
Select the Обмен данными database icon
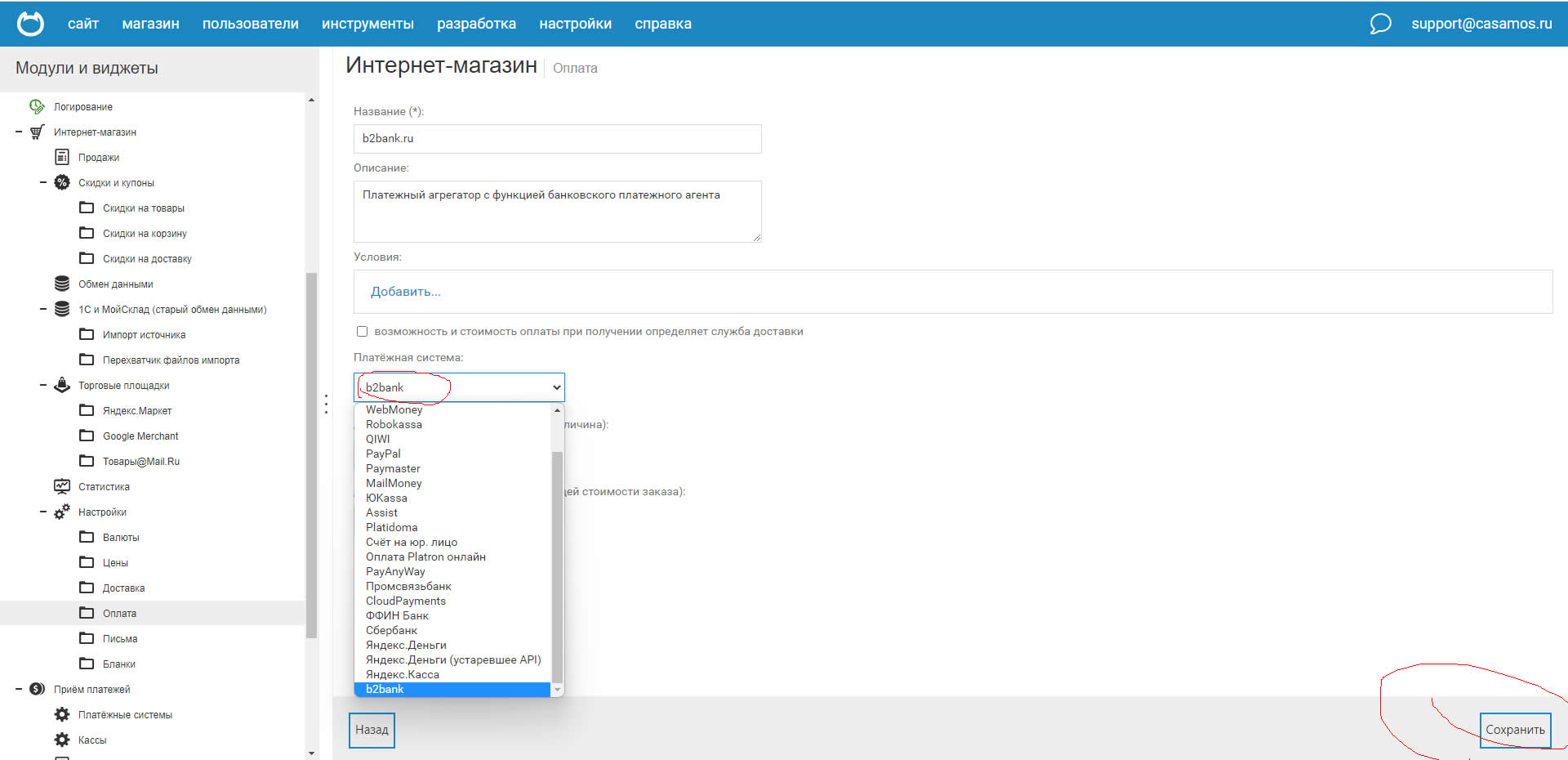tap(62, 284)
